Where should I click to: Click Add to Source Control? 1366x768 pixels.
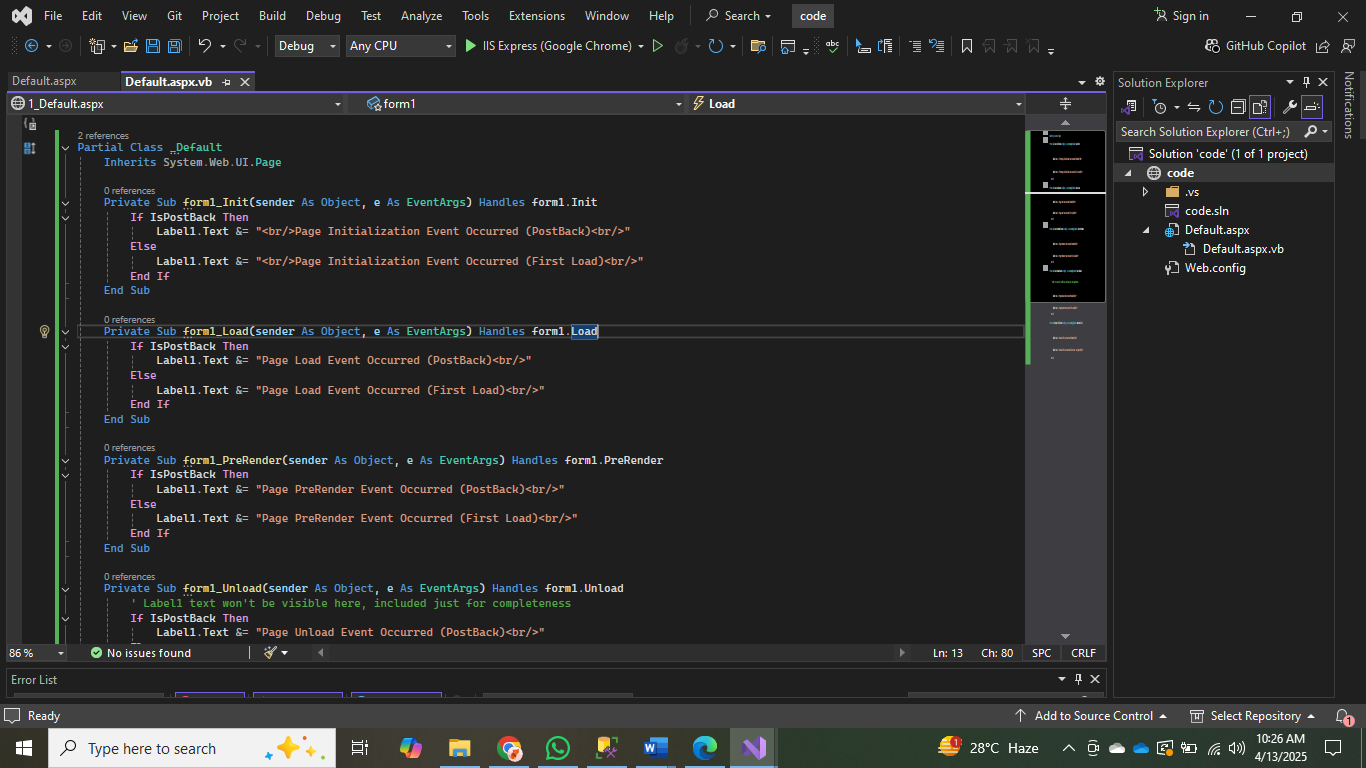1091,716
